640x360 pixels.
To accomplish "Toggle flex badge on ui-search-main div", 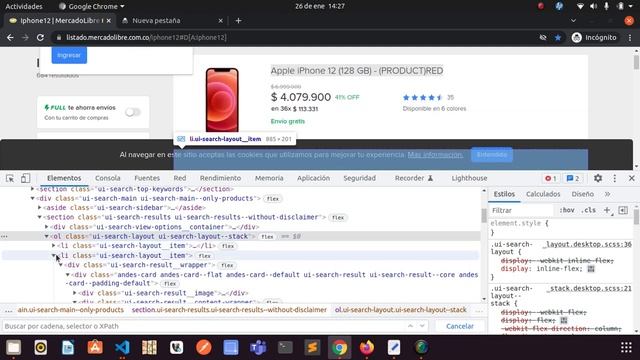I will (273, 199).
